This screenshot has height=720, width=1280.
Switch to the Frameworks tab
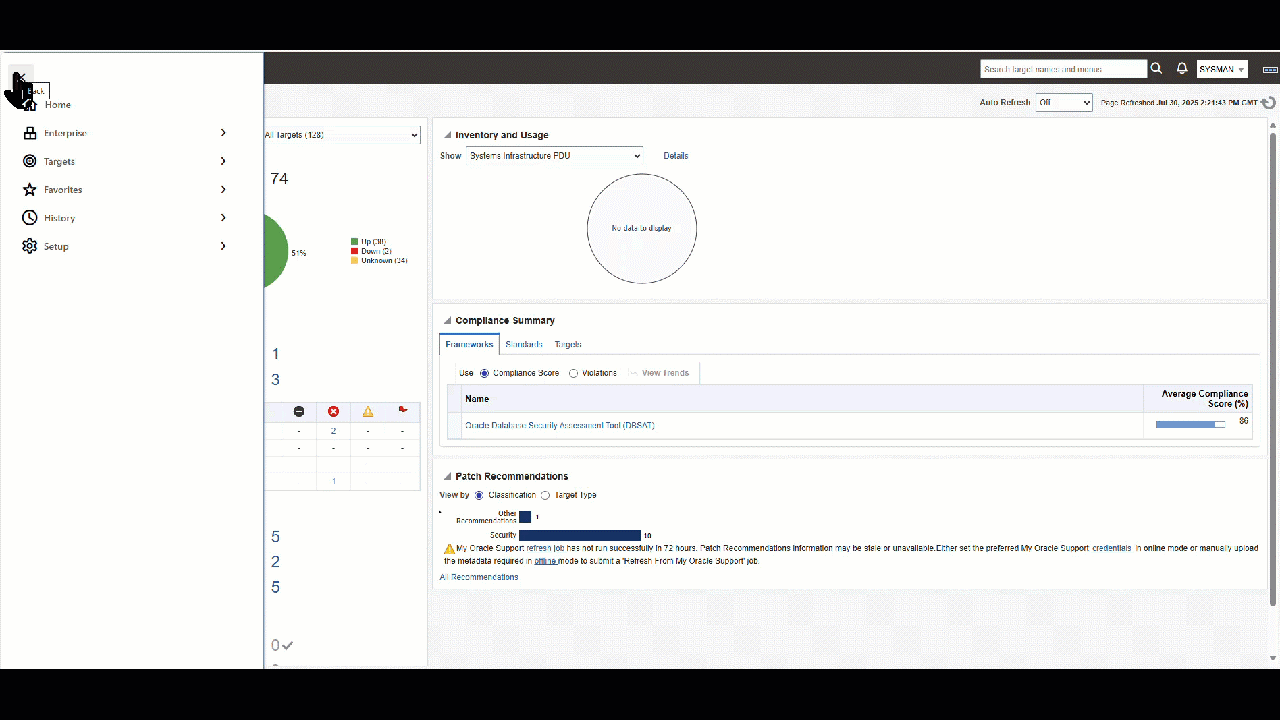470,344
